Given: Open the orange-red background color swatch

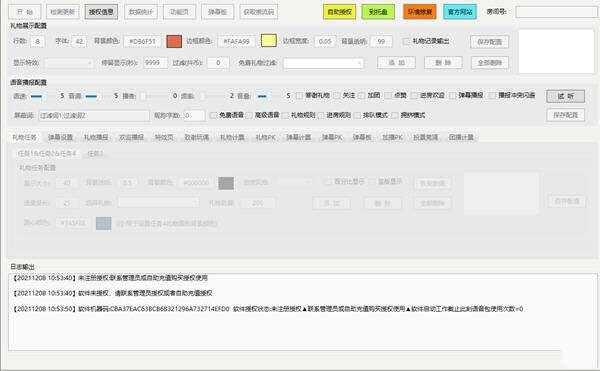Looking at the screenshot, I should pyautogui.click(x=174, y=41).
